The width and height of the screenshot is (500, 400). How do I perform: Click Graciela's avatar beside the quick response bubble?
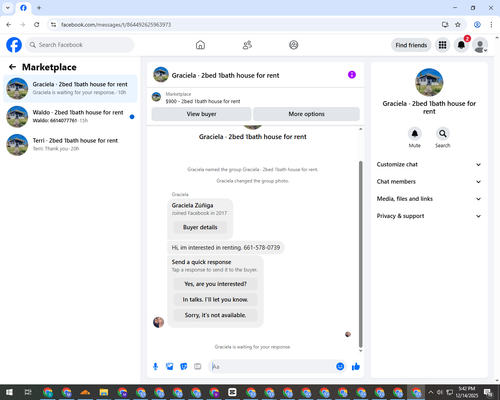coord(158,322)
